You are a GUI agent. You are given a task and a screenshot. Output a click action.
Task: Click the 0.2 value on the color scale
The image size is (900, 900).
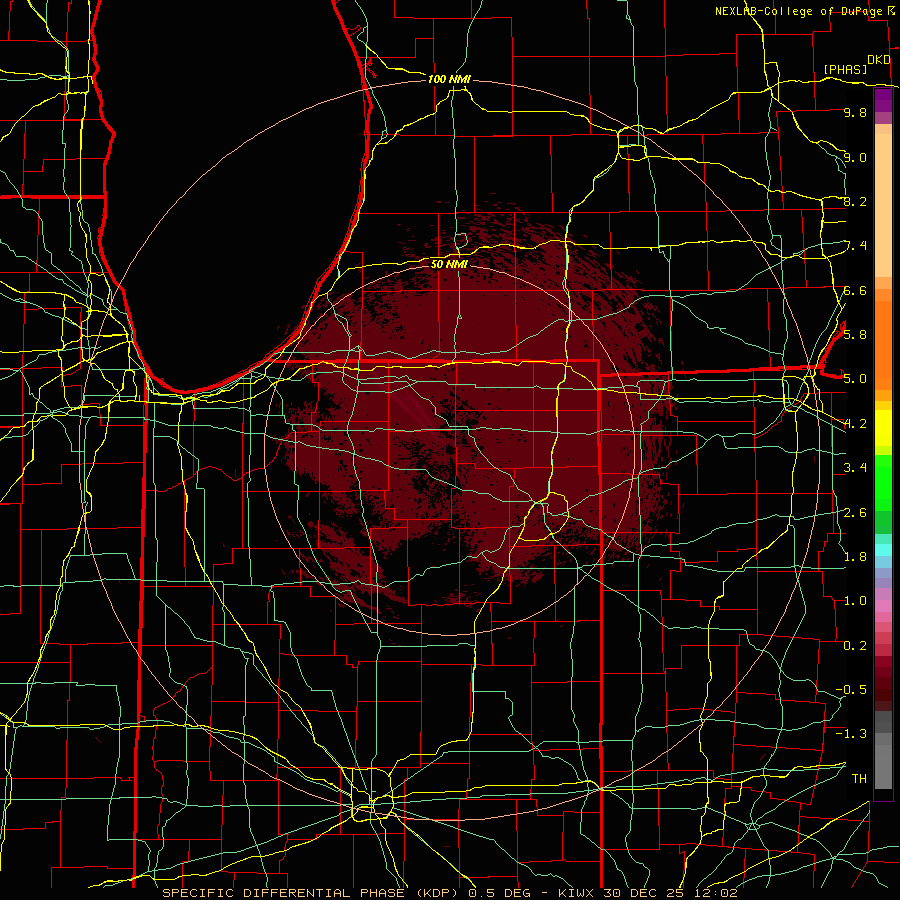click(855, 645)
